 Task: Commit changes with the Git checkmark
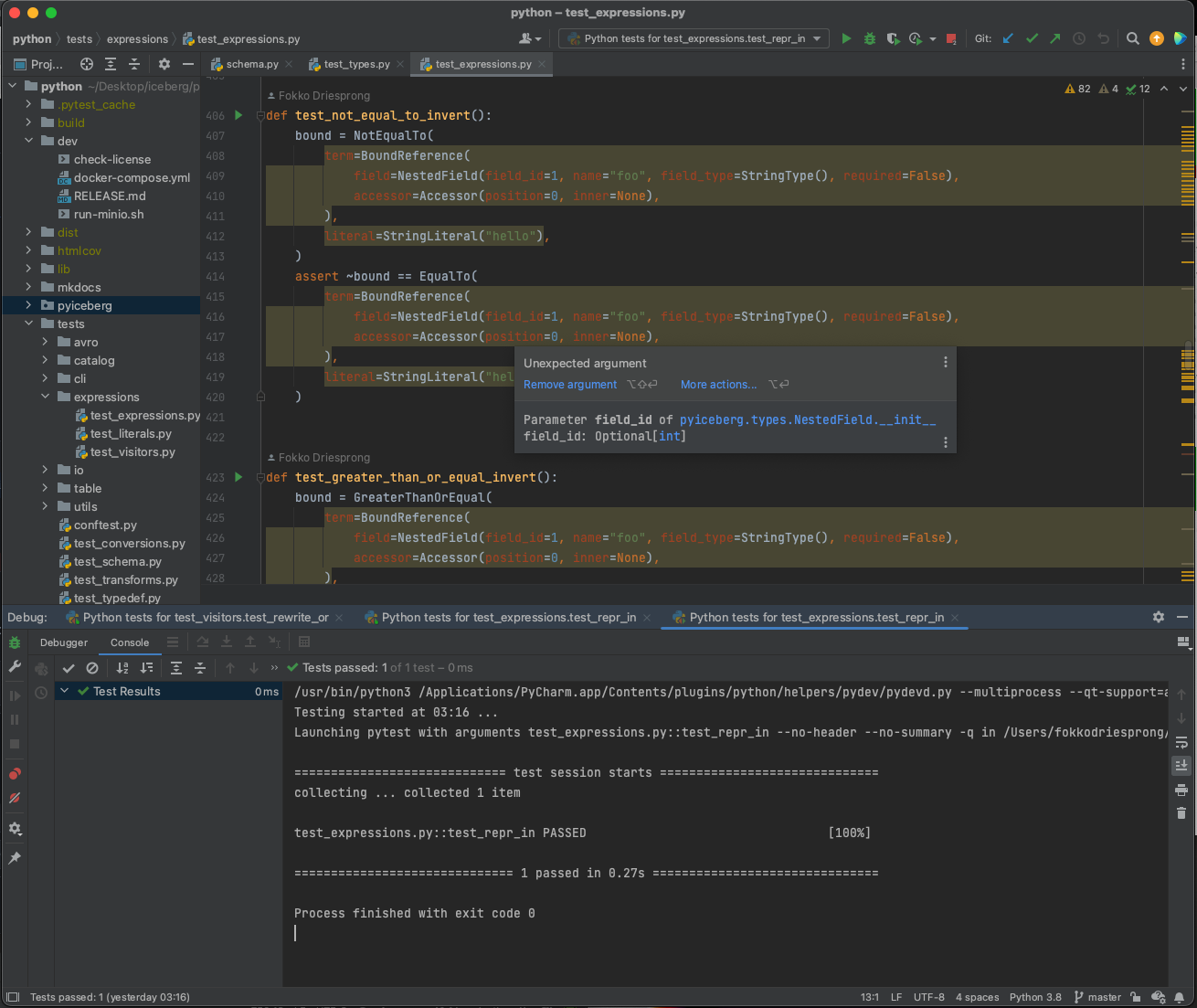(x=1033, y=38)
